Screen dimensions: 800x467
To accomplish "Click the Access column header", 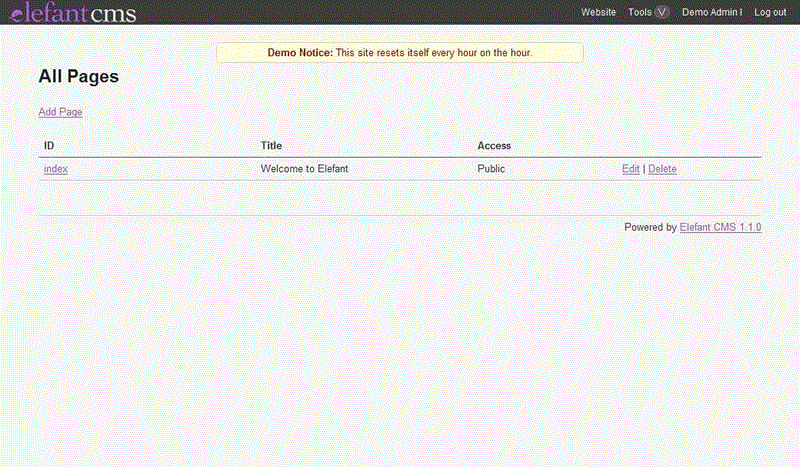I will tap(494, 146).
